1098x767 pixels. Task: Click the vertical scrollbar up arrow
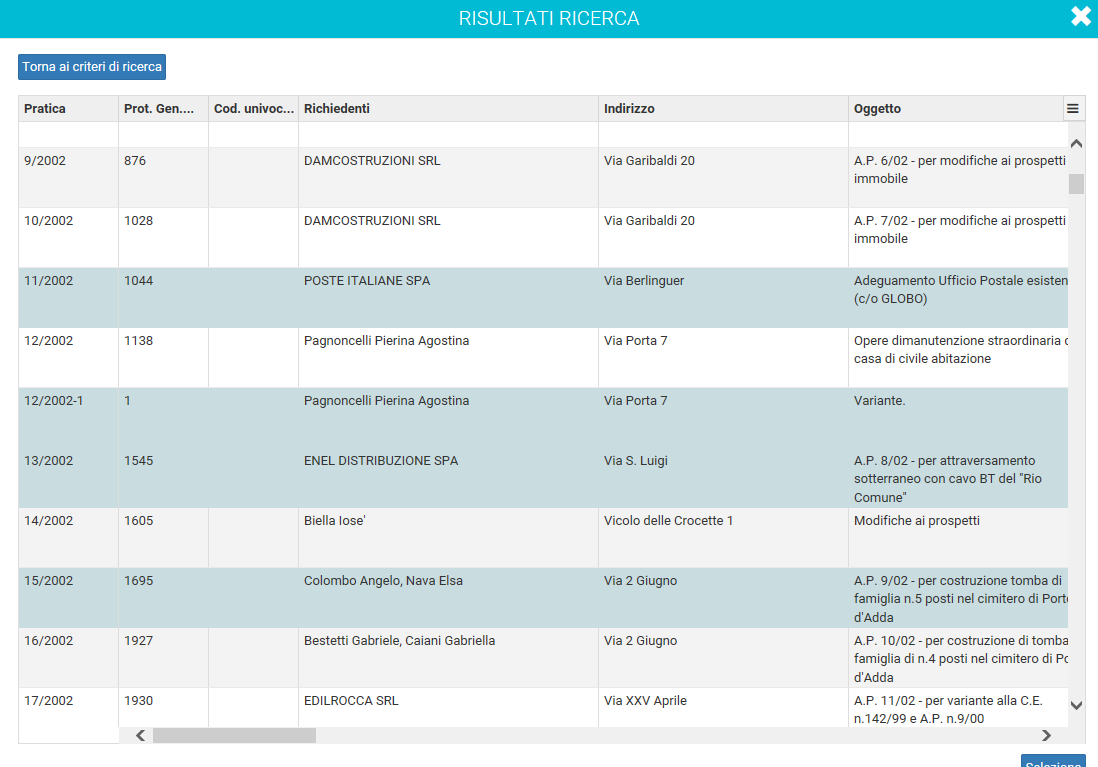1076,144
